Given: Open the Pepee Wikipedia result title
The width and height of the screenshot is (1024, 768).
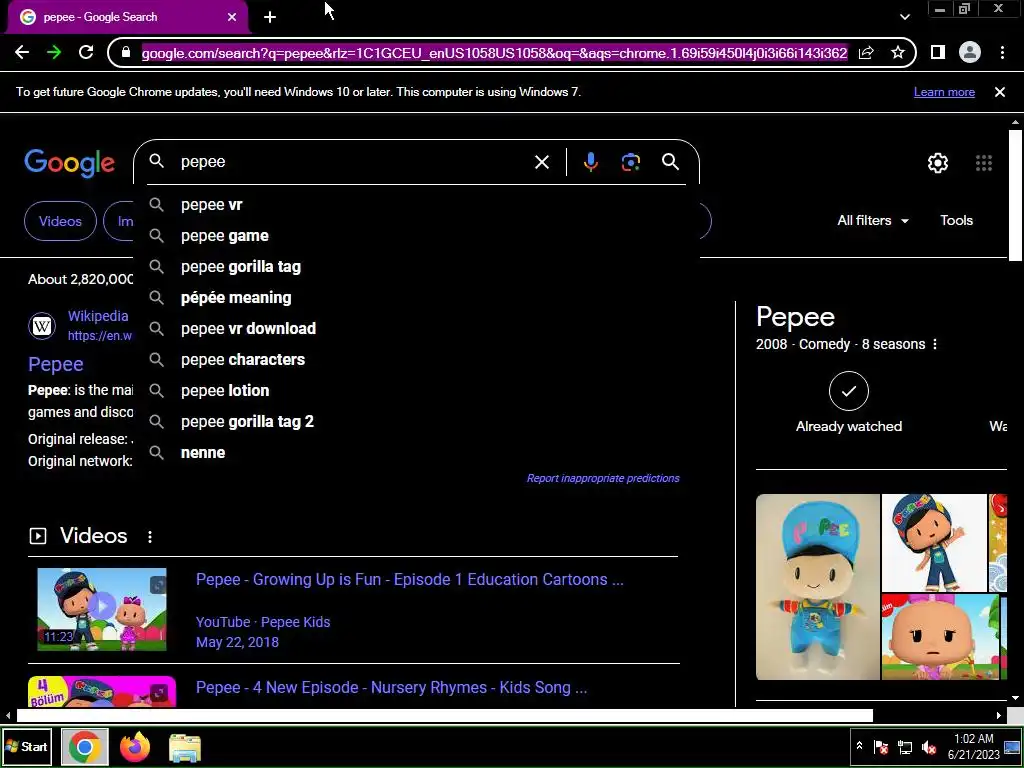Looking at the screenshot, I should tap(56, 364).
